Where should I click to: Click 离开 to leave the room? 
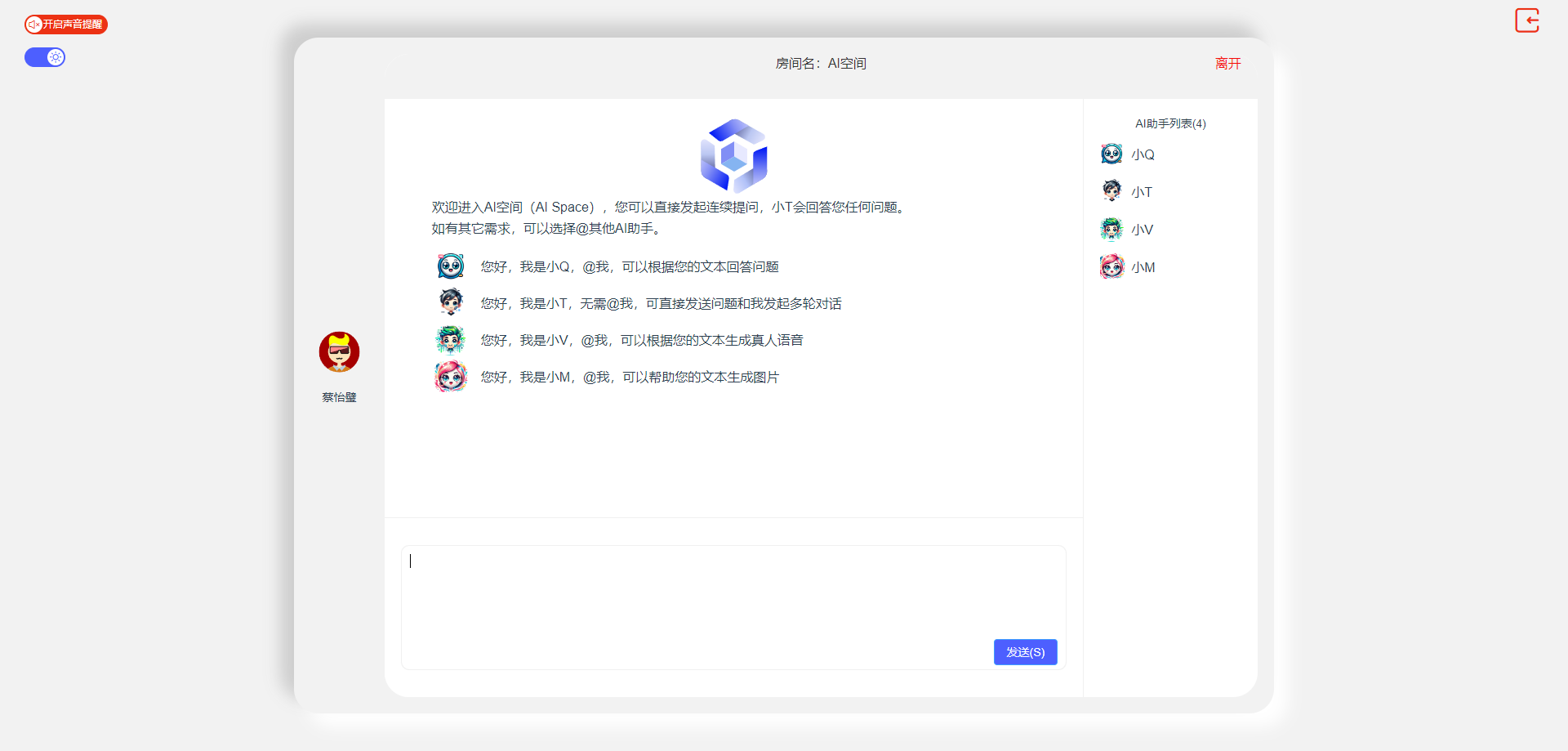pyautogui.click(x=1227, y=64)
